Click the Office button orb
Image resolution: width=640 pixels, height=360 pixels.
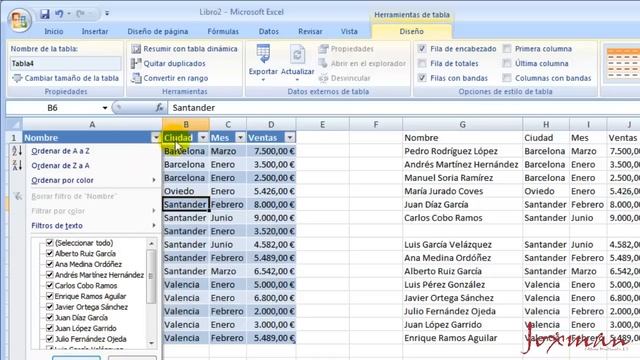click(x=19, y=20)
